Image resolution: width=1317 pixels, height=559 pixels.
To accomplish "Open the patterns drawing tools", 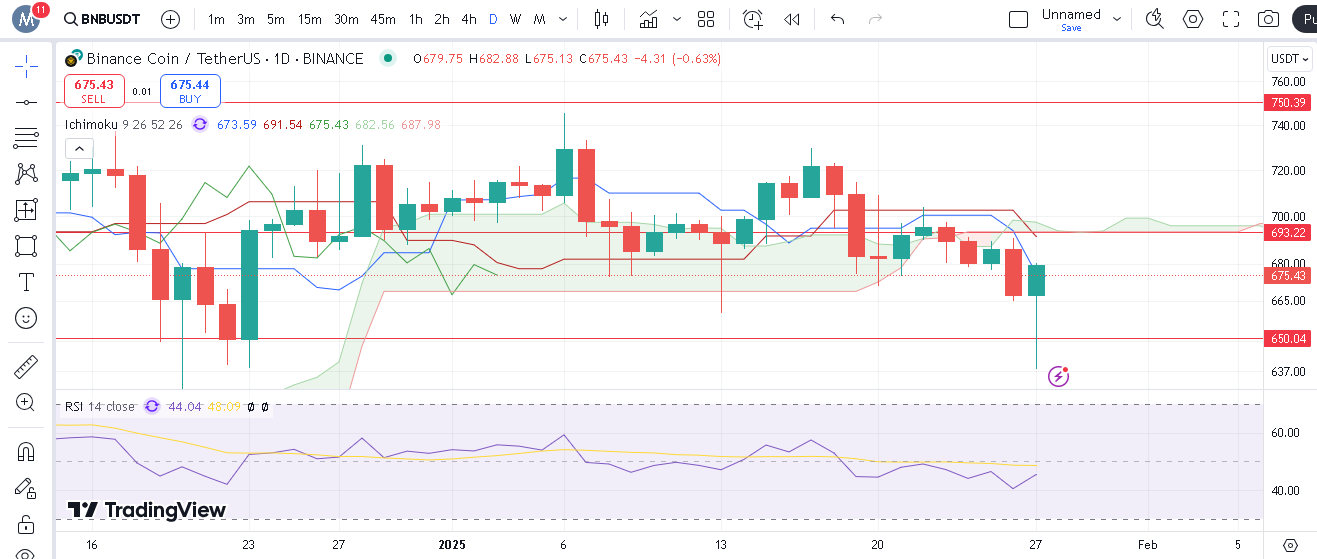I will [27, 174].
